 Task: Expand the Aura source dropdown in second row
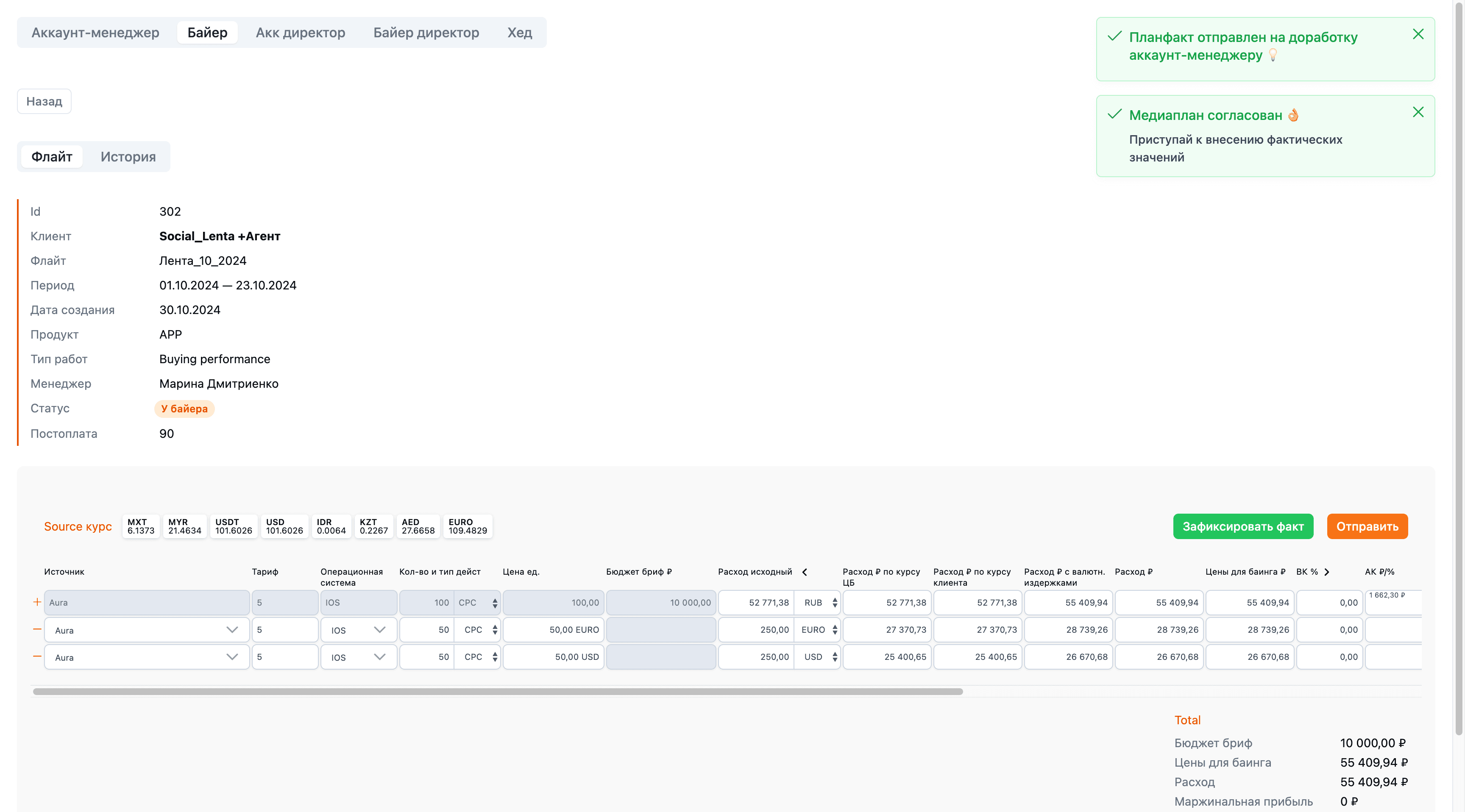(x=231, y=629)
